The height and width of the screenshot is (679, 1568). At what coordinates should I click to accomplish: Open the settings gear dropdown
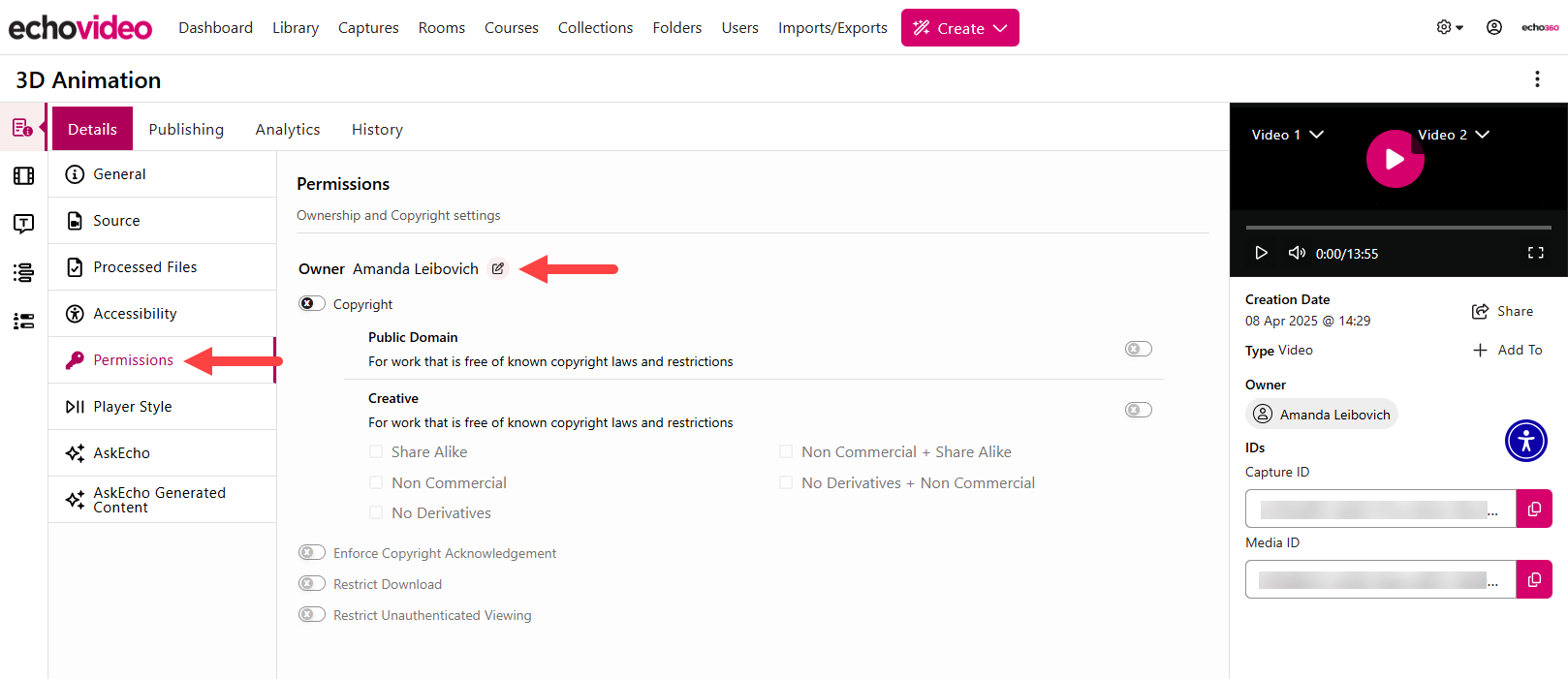pyautogui.click(x=1450, y=27)
